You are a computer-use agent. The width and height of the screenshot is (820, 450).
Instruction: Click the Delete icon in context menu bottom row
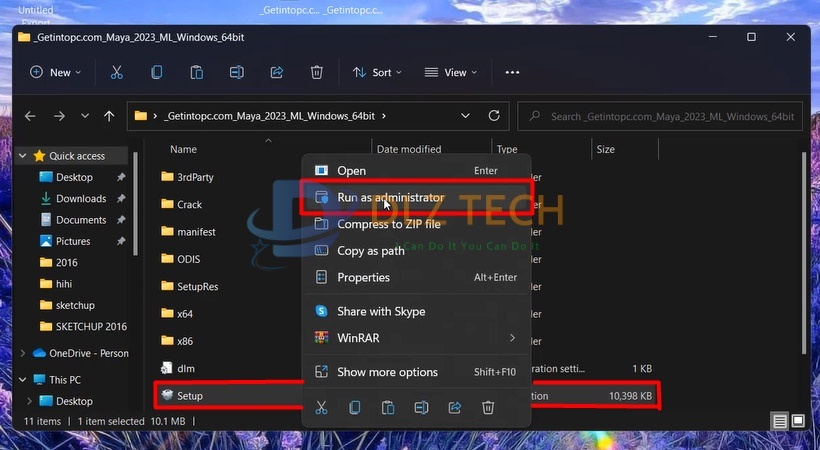(488, 407)
